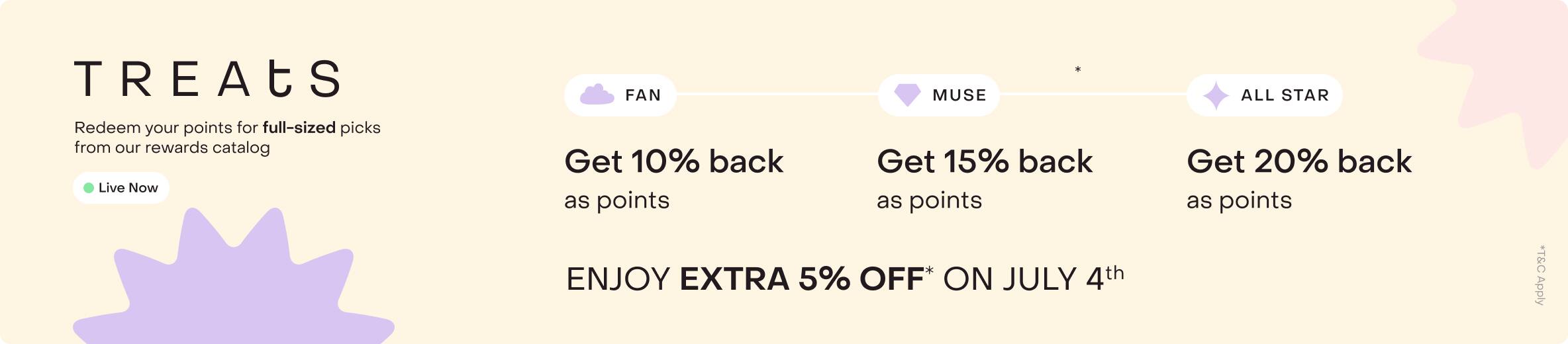
Task: Click the asterisk above the tier line
Action: pos(1078,69)
